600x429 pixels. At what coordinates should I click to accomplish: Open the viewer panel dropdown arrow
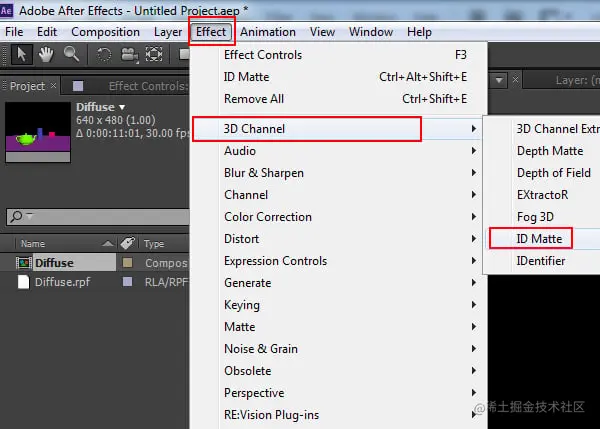tap(499, 80)
